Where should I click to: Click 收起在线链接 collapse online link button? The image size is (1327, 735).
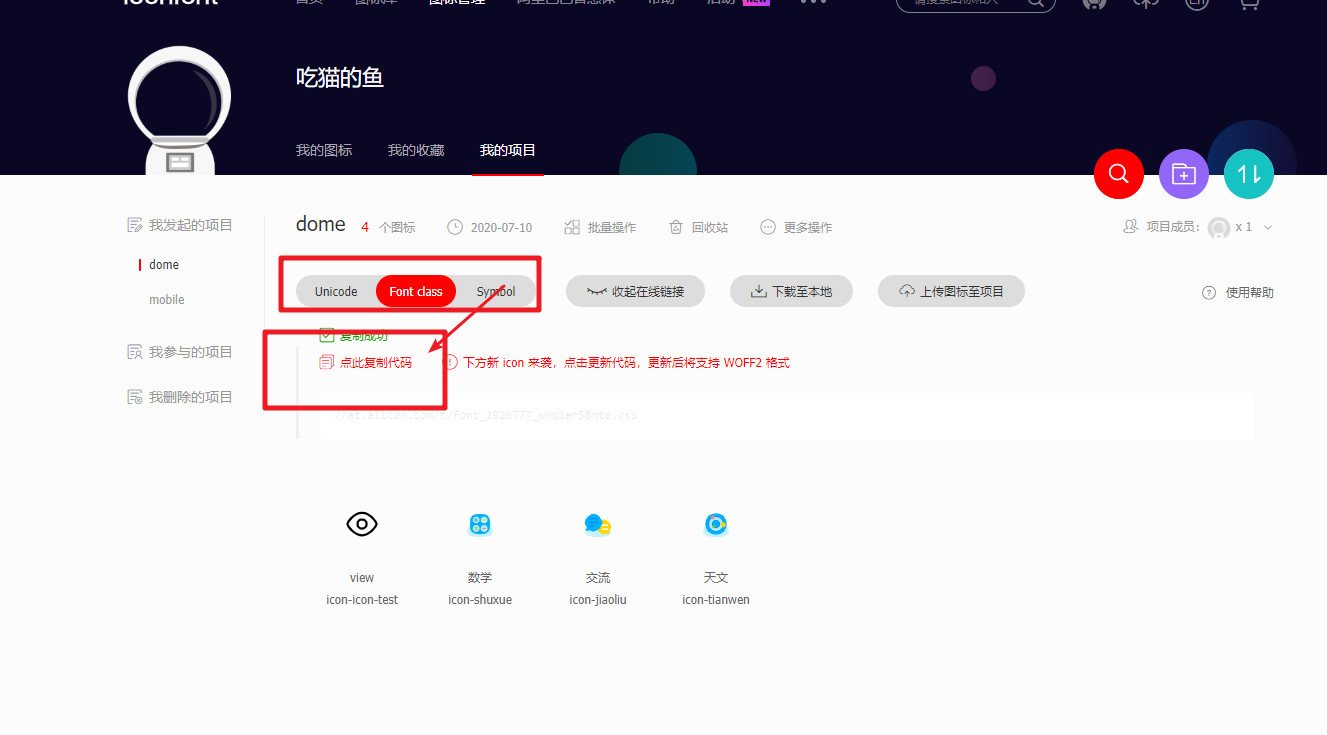(x=636, y=291)
